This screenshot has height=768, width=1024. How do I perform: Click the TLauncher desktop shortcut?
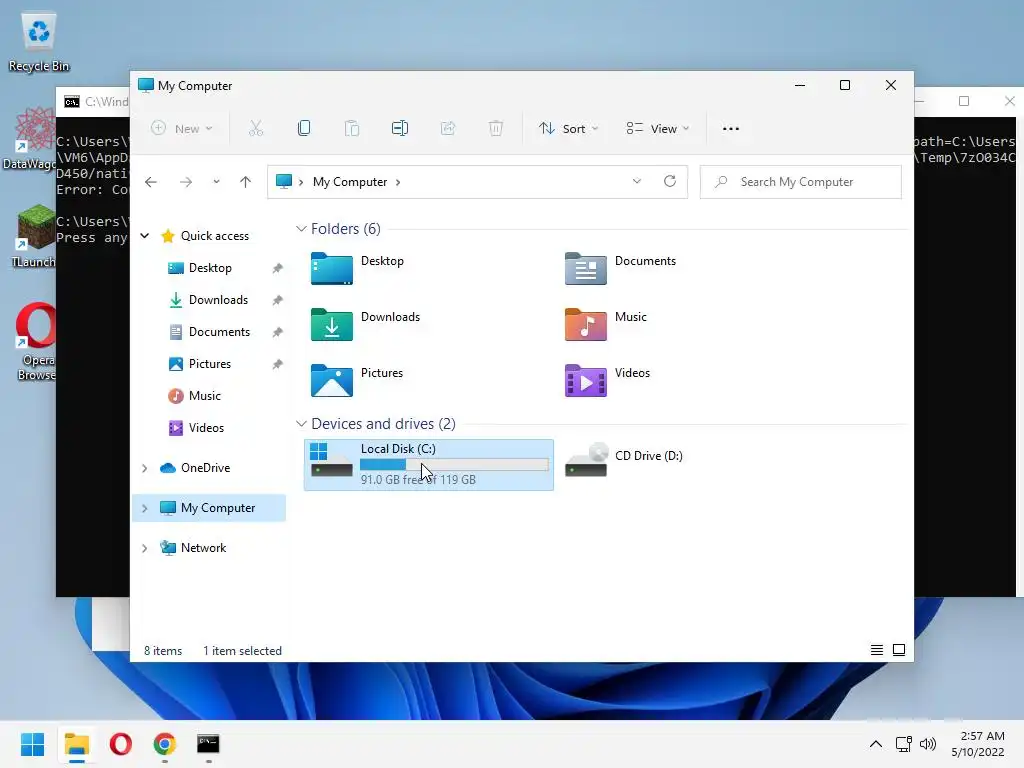(34, 236)
